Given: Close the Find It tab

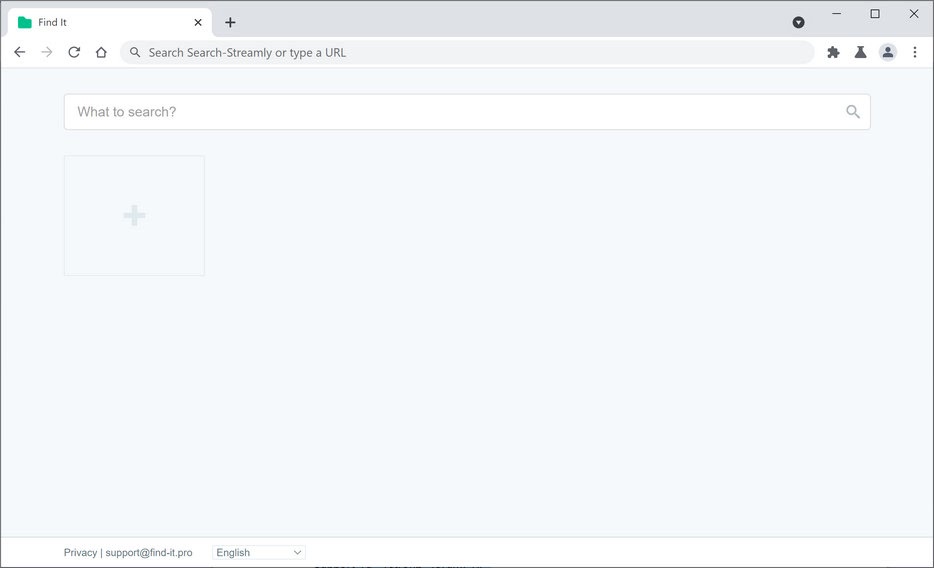Looking at the screenshot, I should (x=198, y=23).
